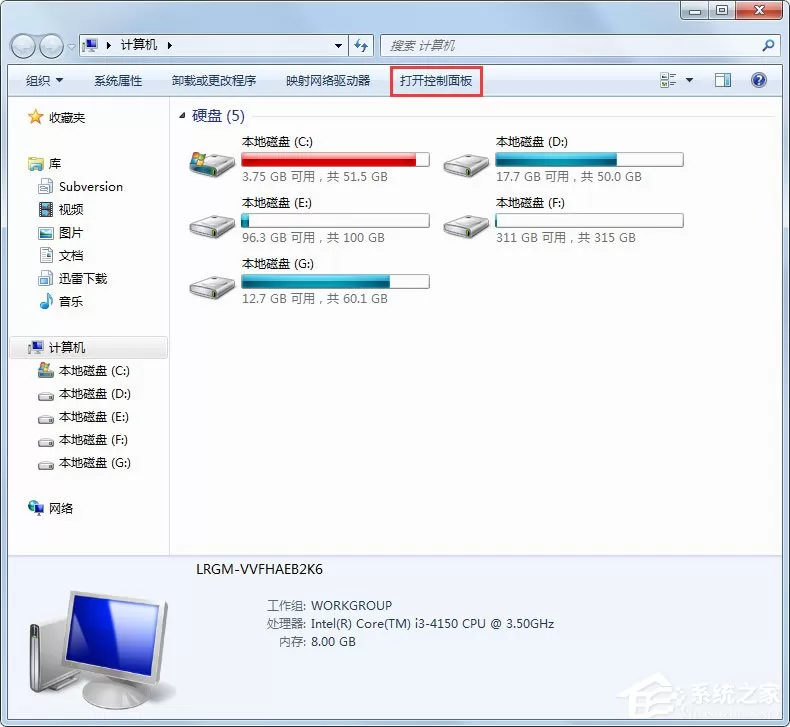Click the refresh button beside address bar

(361, 46)
